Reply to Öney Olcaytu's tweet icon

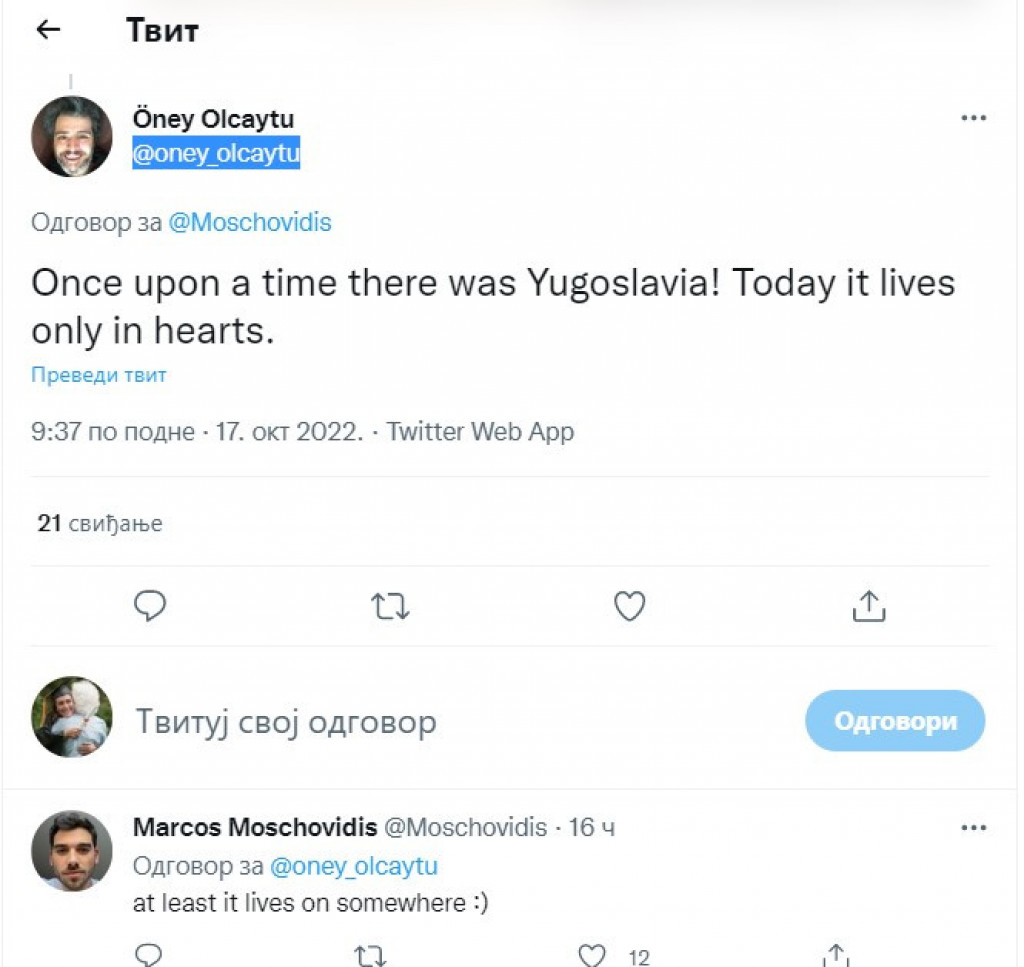tap(150, 605)
